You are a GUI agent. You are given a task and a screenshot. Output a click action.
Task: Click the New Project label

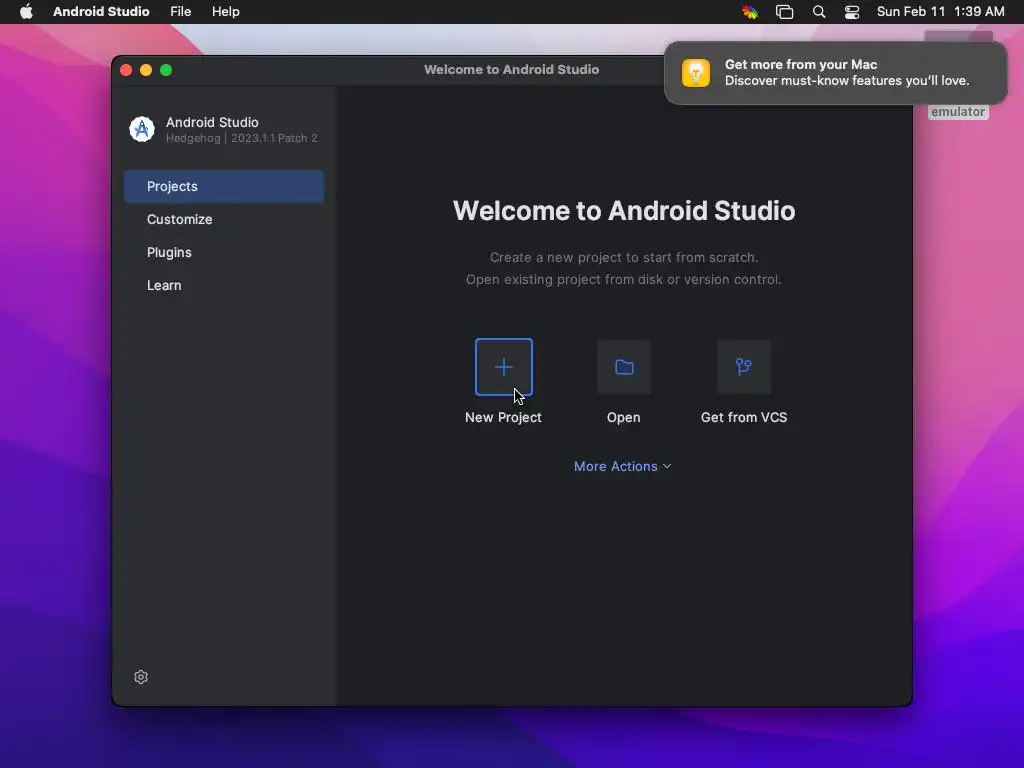point(504,417)
